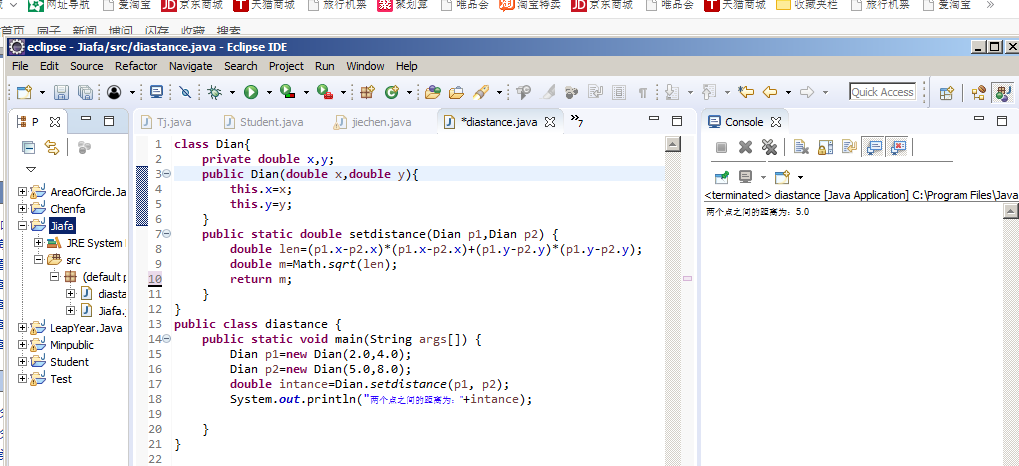The image size is (1019, 466).
Task: Click Collapse All in Package Explorer
Action: tap(29, 147)
